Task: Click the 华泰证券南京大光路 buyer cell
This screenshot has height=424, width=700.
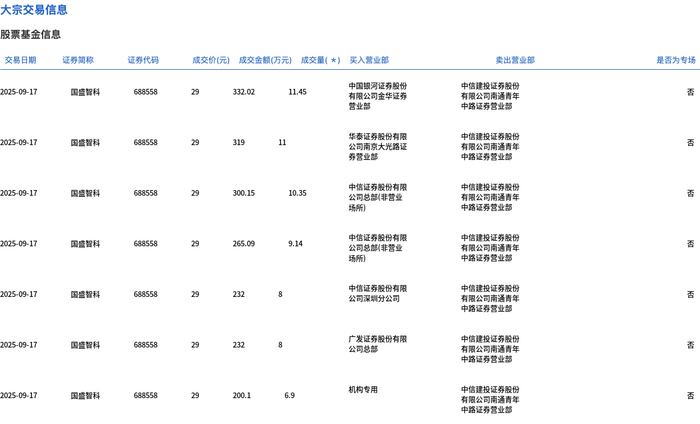Action: coord(378,146)
